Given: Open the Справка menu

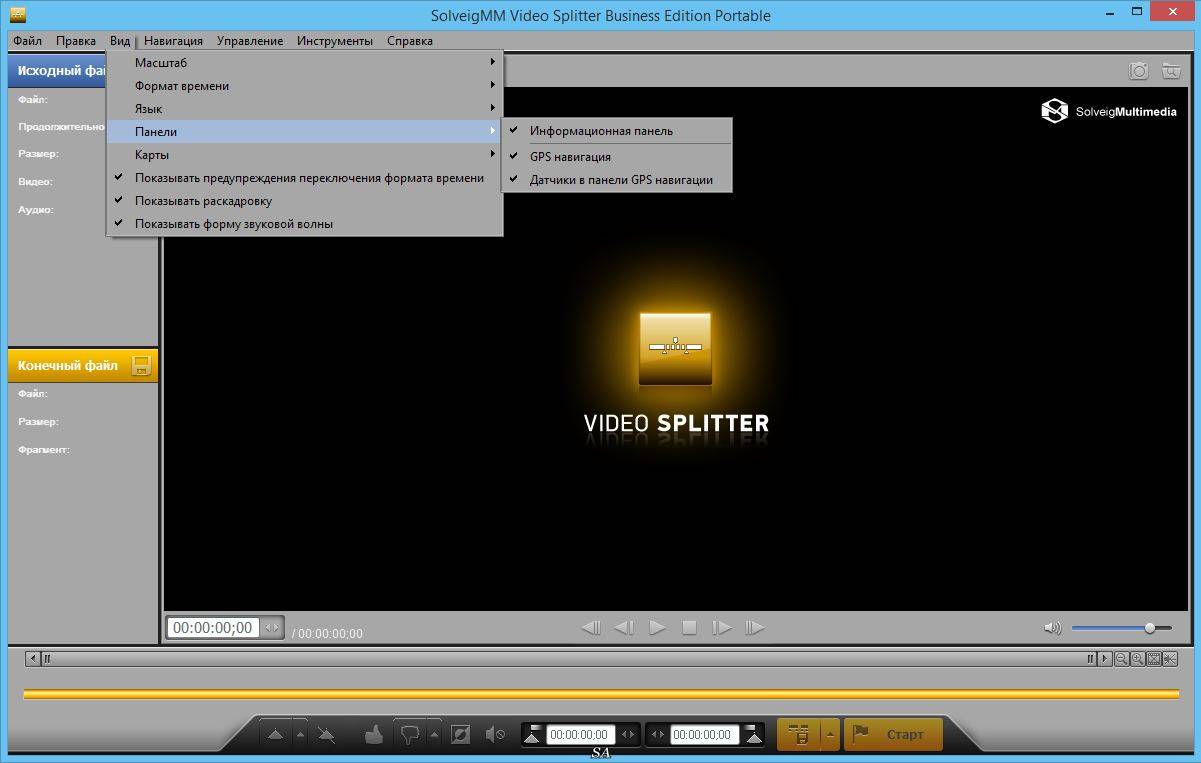Looking at the screenshot, I should coord(410,41).
